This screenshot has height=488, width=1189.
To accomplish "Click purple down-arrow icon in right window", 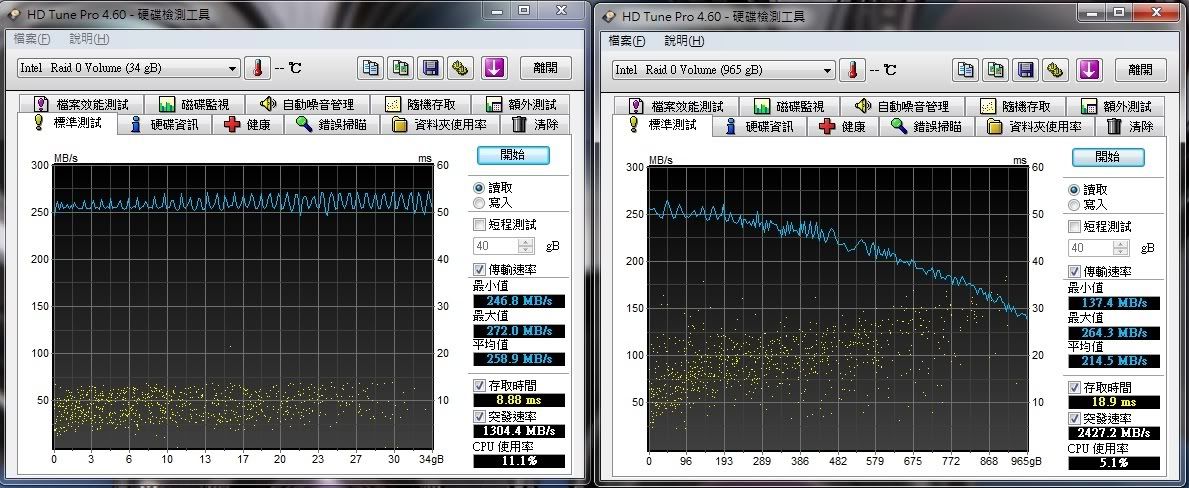I will click(x=1089, y=70).
